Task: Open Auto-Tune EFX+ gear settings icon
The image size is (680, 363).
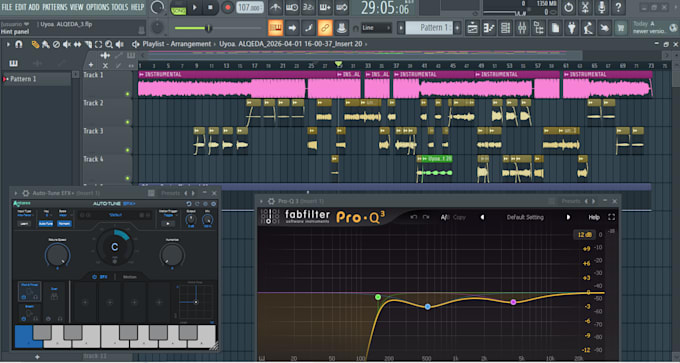Action: (x=26, y=193)
